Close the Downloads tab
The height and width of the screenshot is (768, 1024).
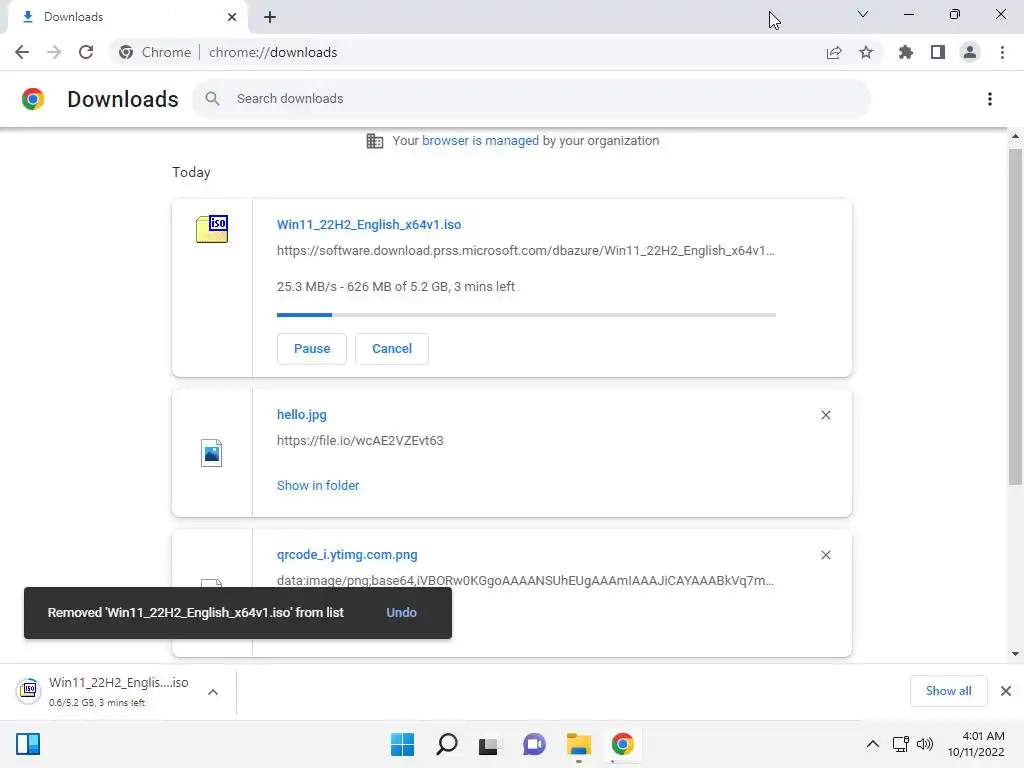(232, 17)
